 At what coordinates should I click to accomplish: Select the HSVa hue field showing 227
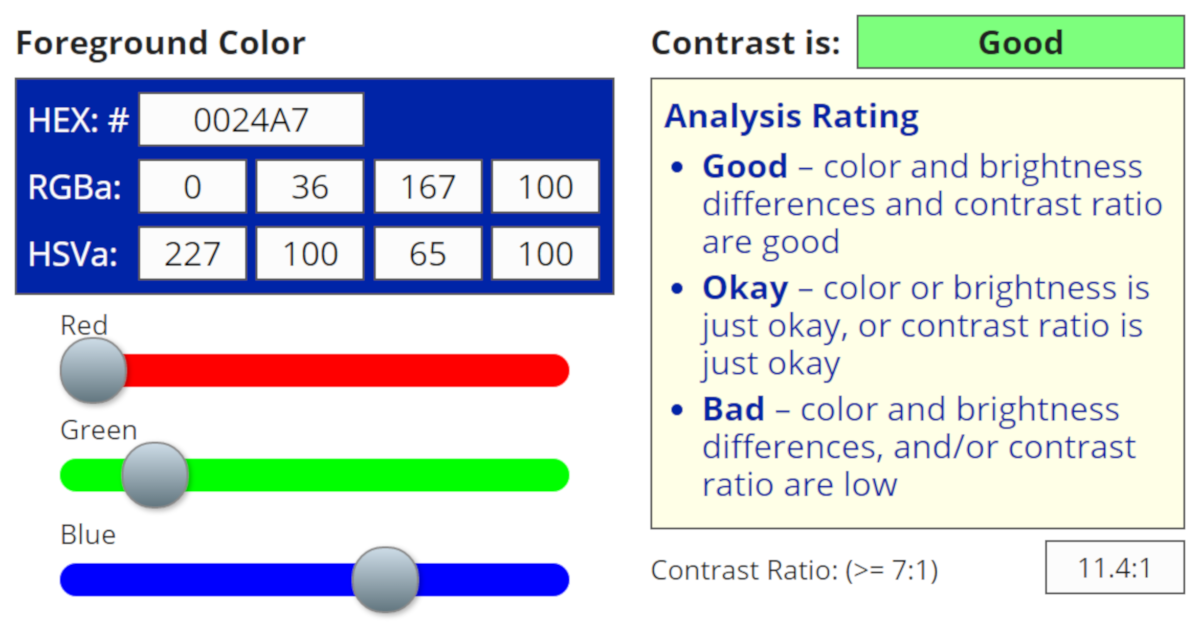[192, 254]
